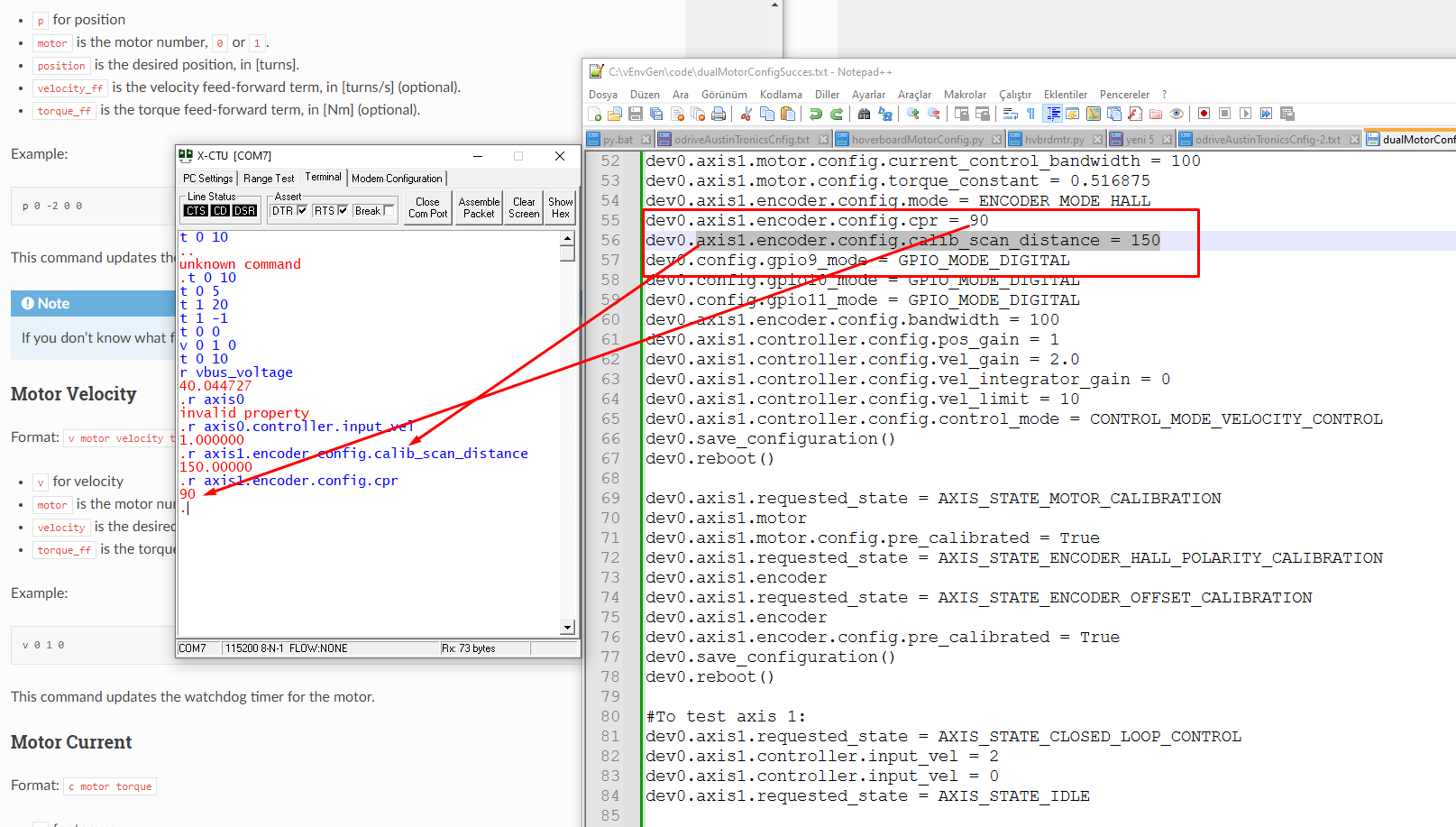The image size is (1456, 827).
Task: Click the green Redo arrow icon
Action: click(837, 114)
